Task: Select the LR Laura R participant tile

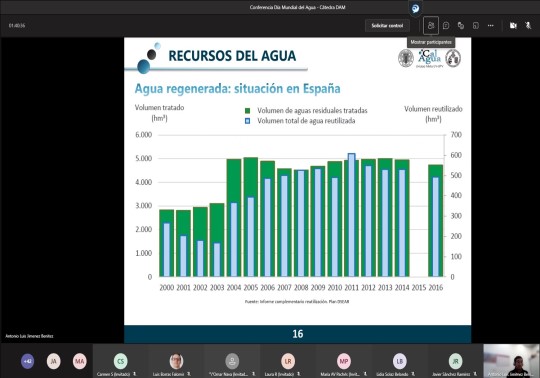Action: tap(288, 361)
